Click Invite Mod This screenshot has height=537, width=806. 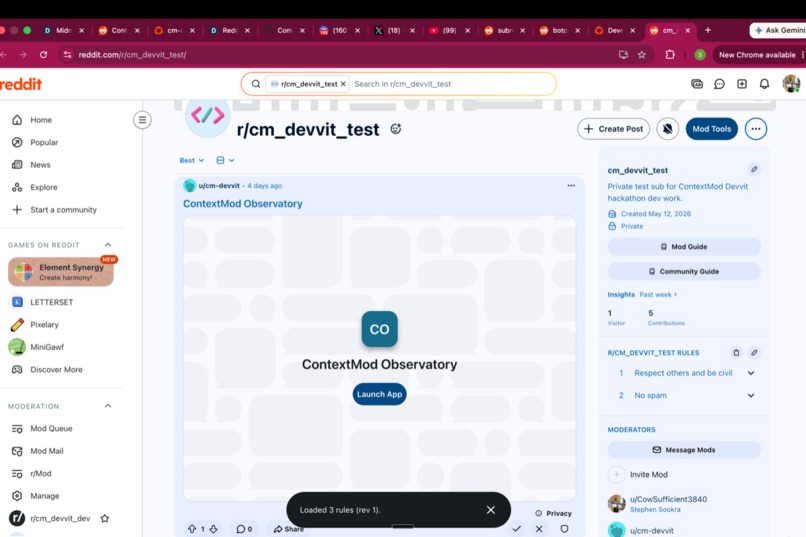point(649,474)
